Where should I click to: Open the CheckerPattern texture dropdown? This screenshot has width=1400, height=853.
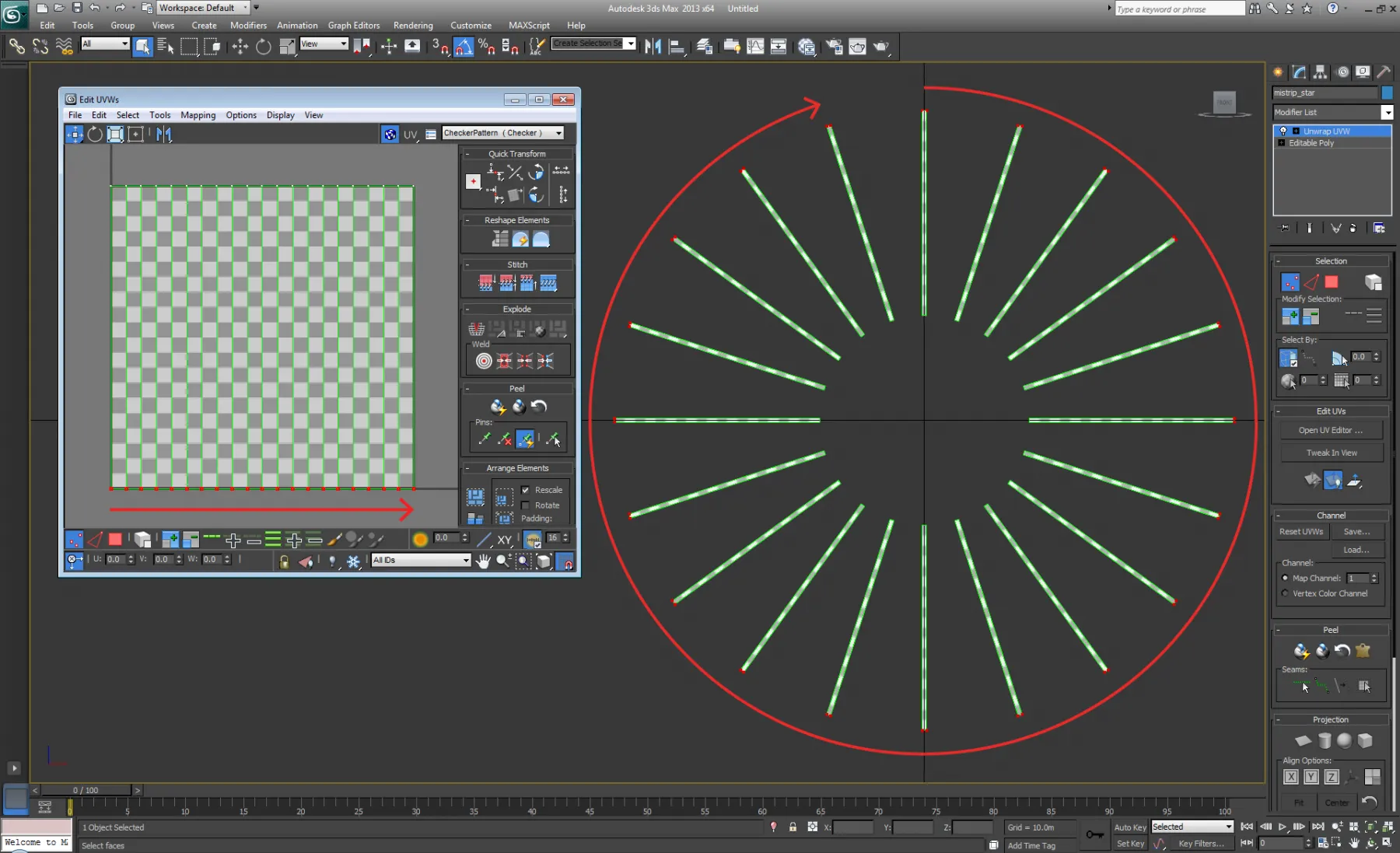pyautogui.click(x=558, y=134)
